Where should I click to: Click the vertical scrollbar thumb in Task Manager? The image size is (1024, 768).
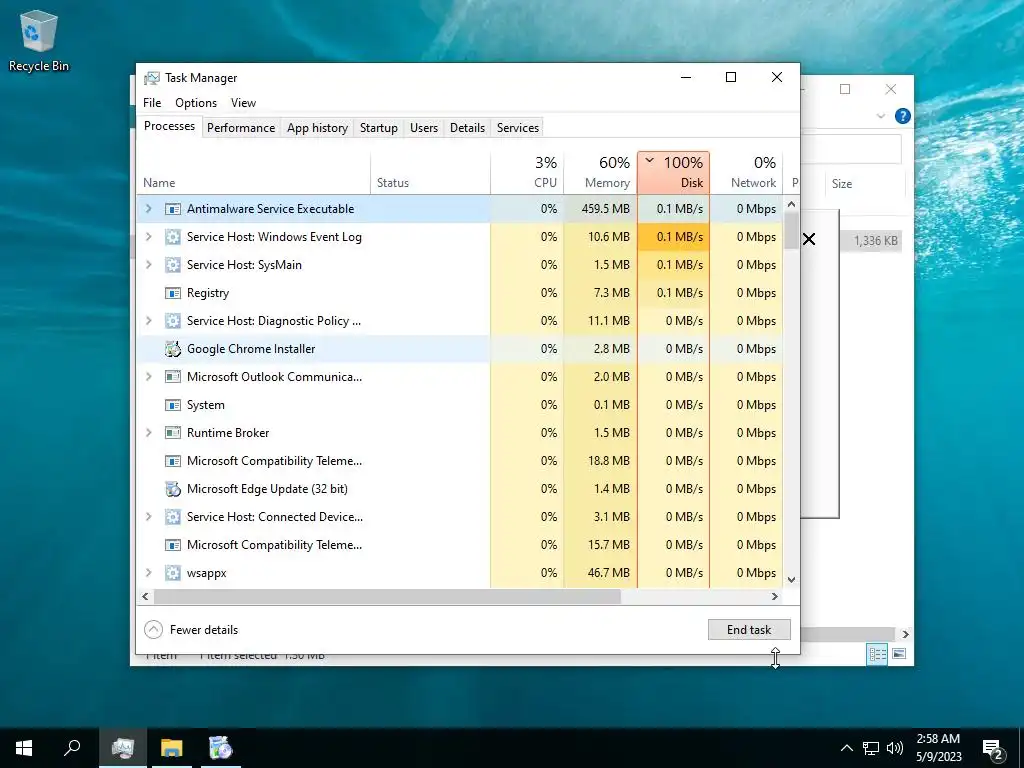coord(792,231)
